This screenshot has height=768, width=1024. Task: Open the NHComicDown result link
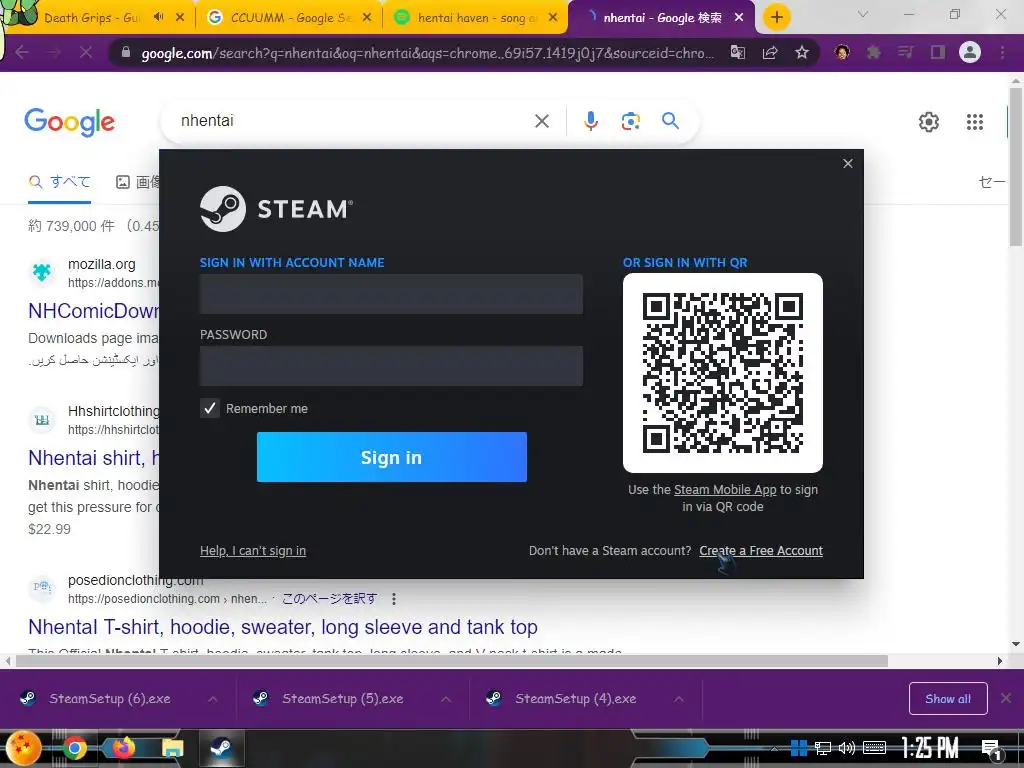point(93,311)
